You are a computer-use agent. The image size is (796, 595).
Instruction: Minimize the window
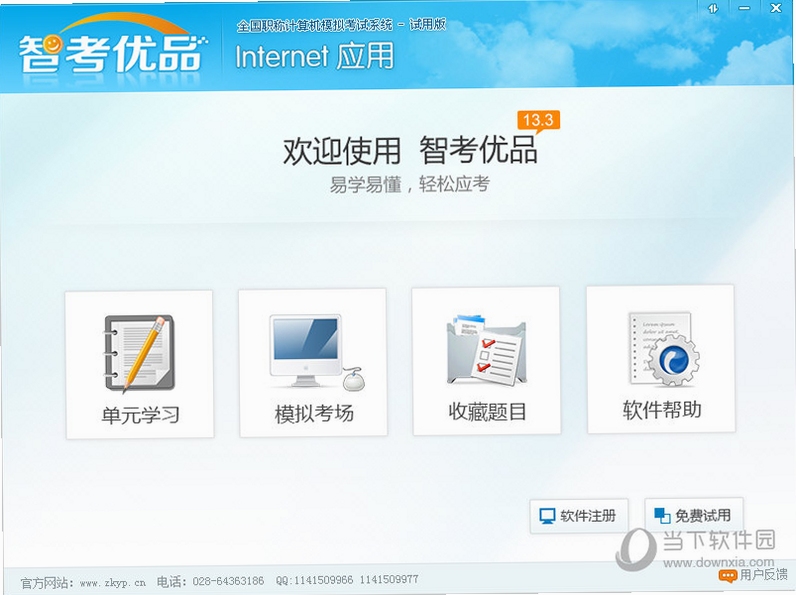[x=744, y=8]
